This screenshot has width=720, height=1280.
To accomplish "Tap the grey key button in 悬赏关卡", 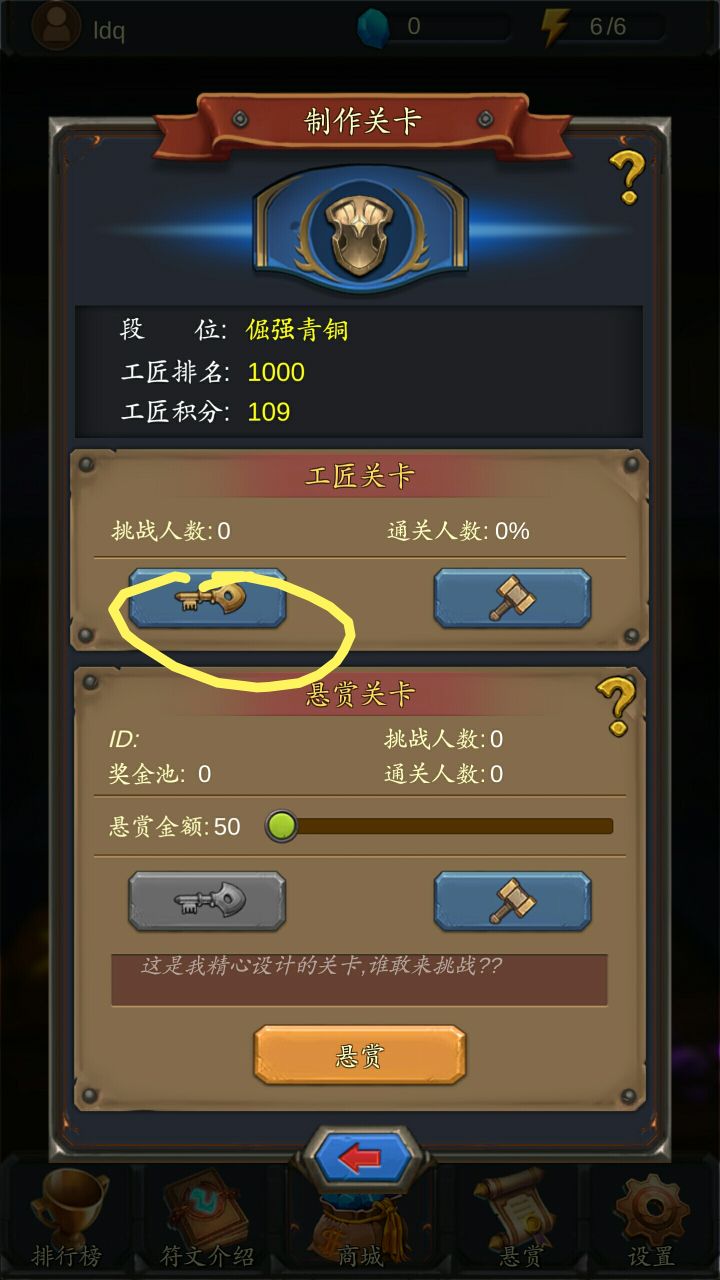I will pos(207,901).
